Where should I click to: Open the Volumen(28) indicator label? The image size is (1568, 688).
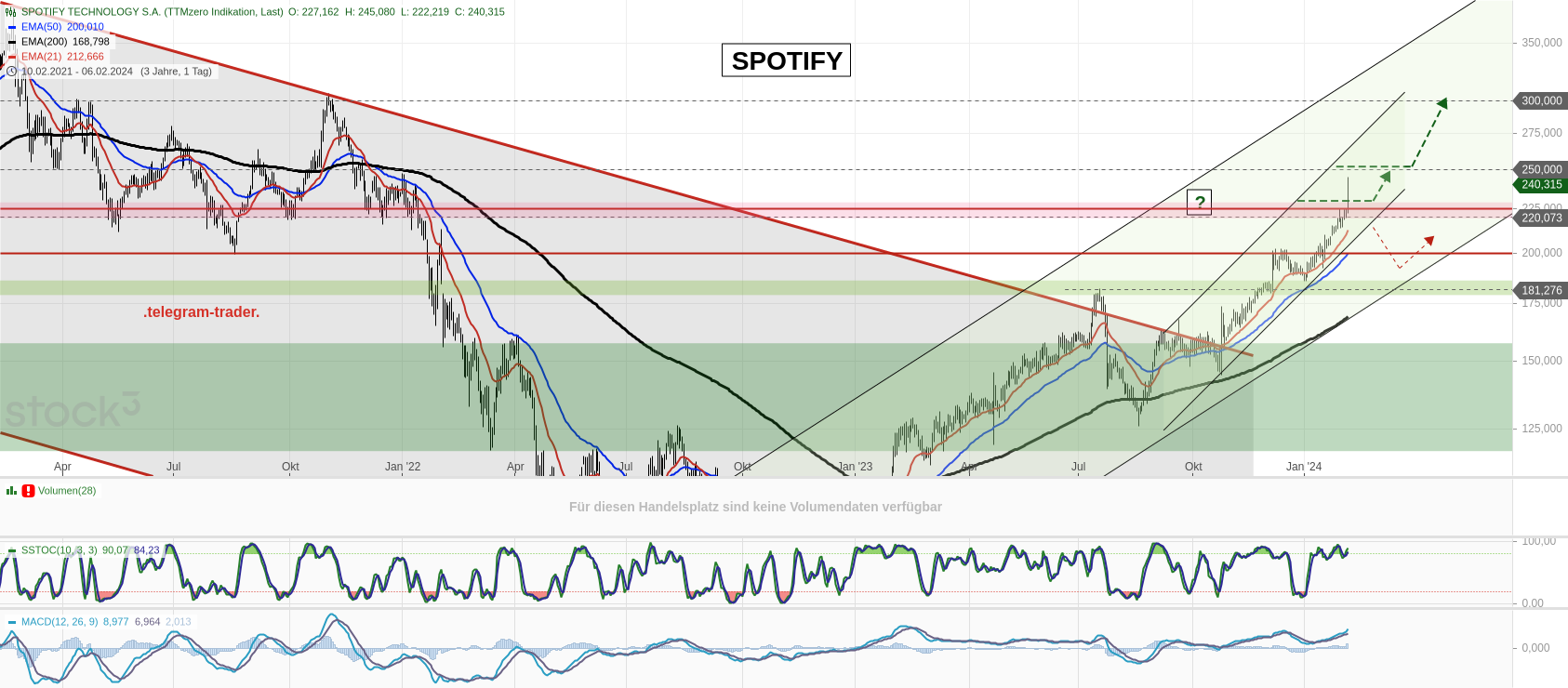pyautogui.click(x=67, y=491)
